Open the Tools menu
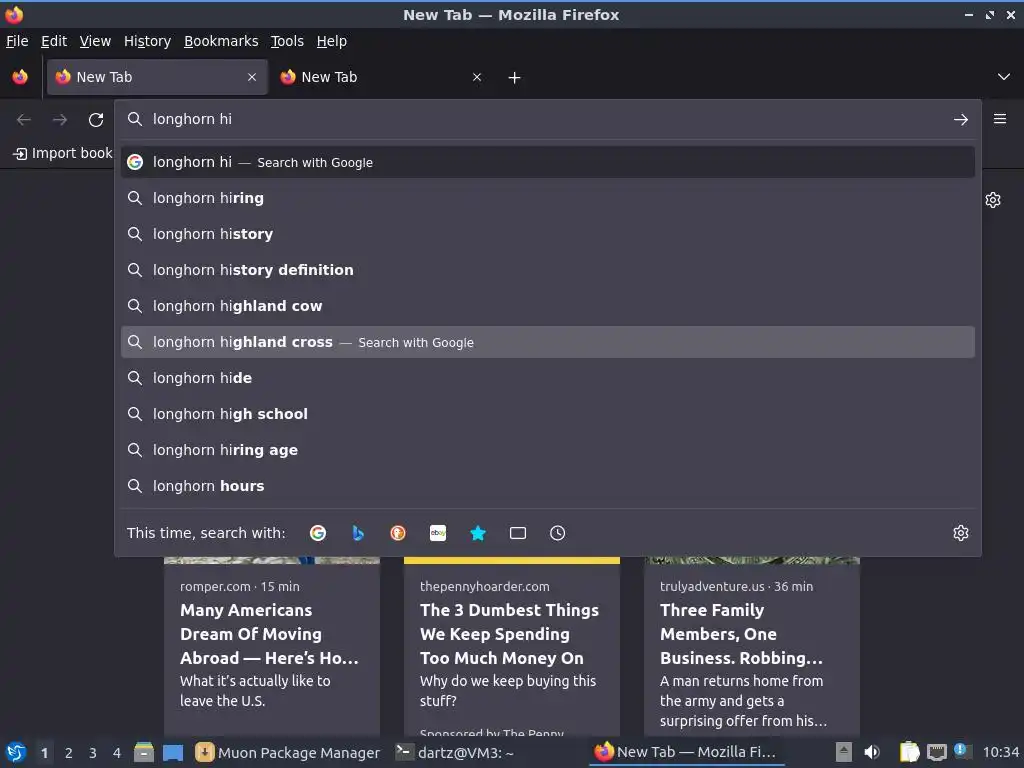This screenshot has width=1024, height=768. pos(287,41)
